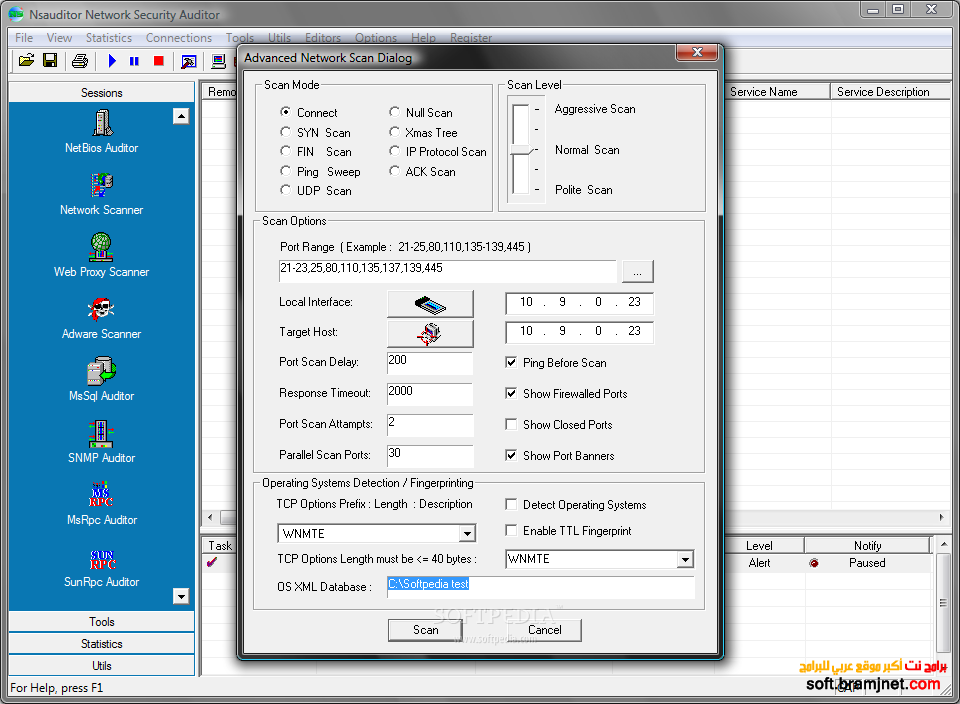Open the TCP Options Prefix combo box
The width and height of the screenshot is (960, 704).
[466, 533]
